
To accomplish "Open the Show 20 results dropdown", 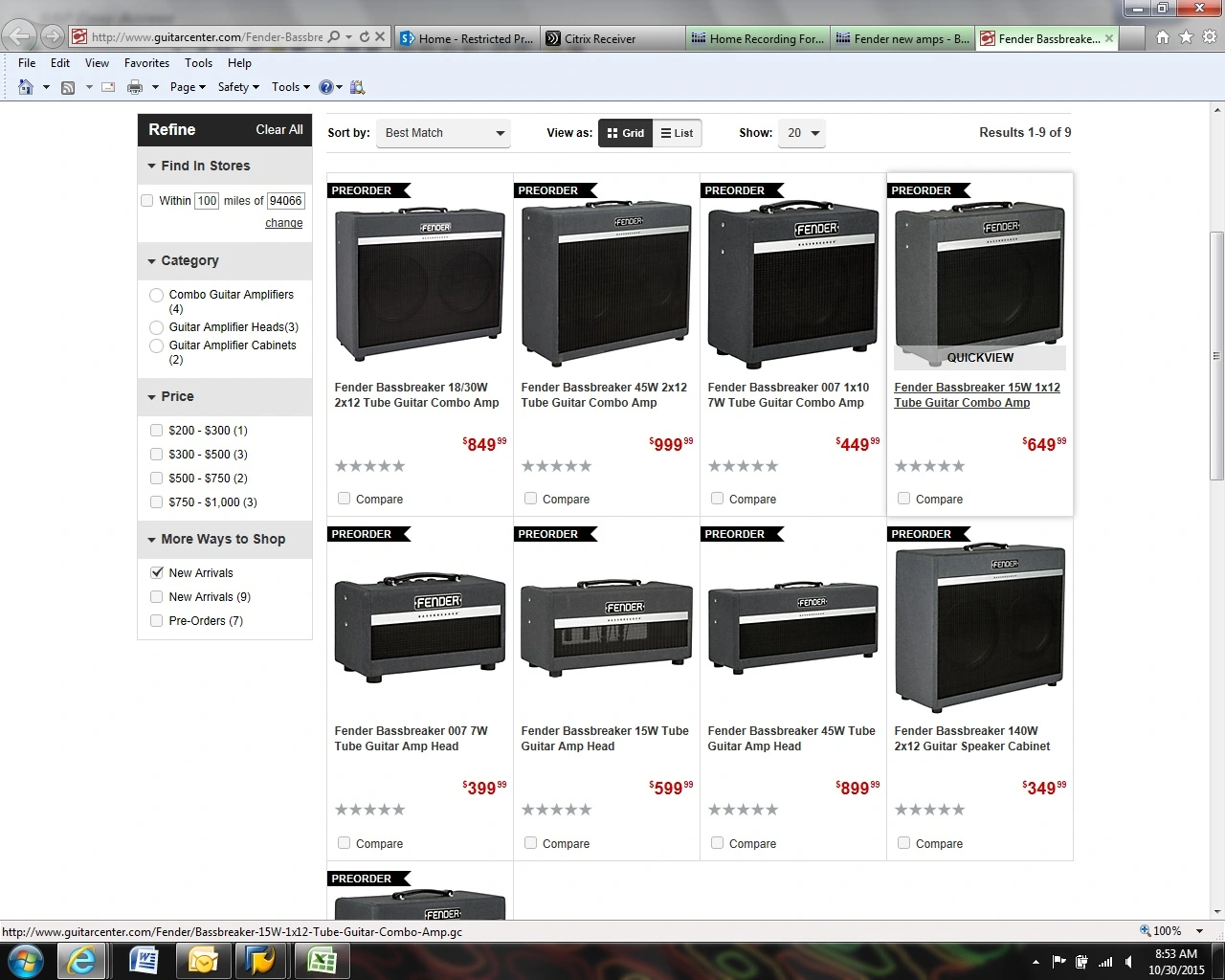I will tap(802, 133).
